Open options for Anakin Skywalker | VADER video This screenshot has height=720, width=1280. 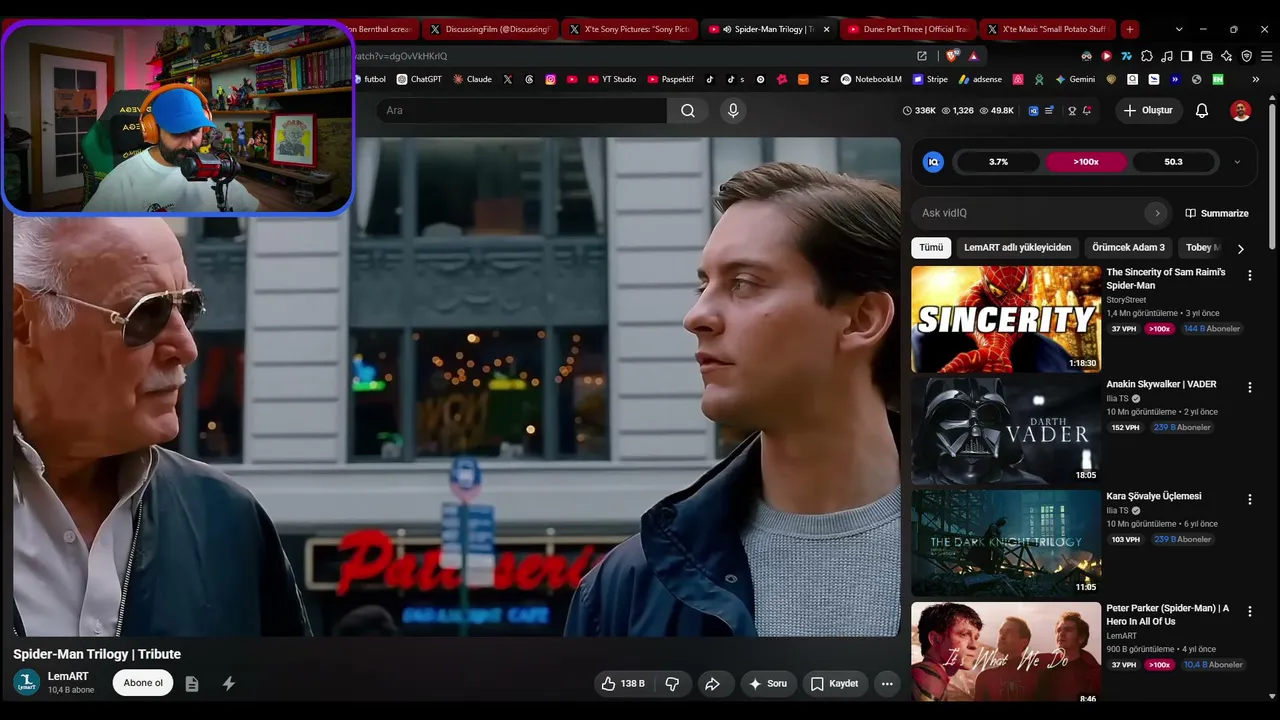click(1249, 387)
